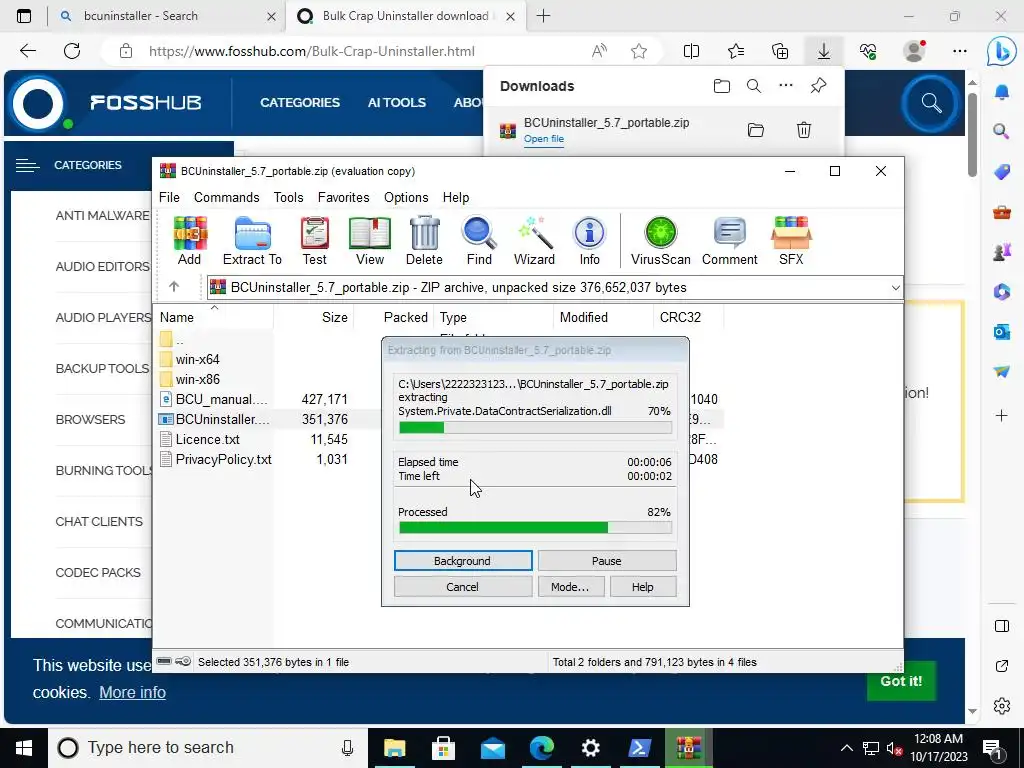This screenshot has height=768, width=1024.
Task: Cancel the extraction
Action: click(x=463, y=586)
